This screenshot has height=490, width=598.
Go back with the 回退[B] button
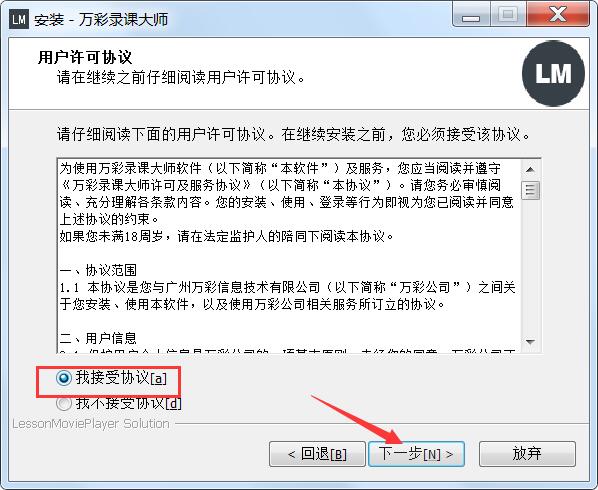pos(317,454)
